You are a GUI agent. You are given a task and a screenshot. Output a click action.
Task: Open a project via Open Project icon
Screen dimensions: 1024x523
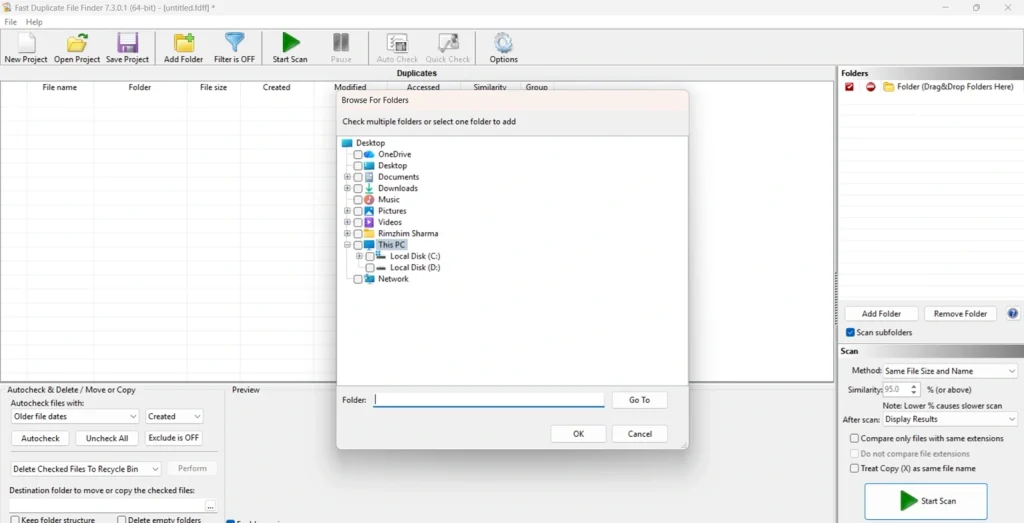coord(77,43)
